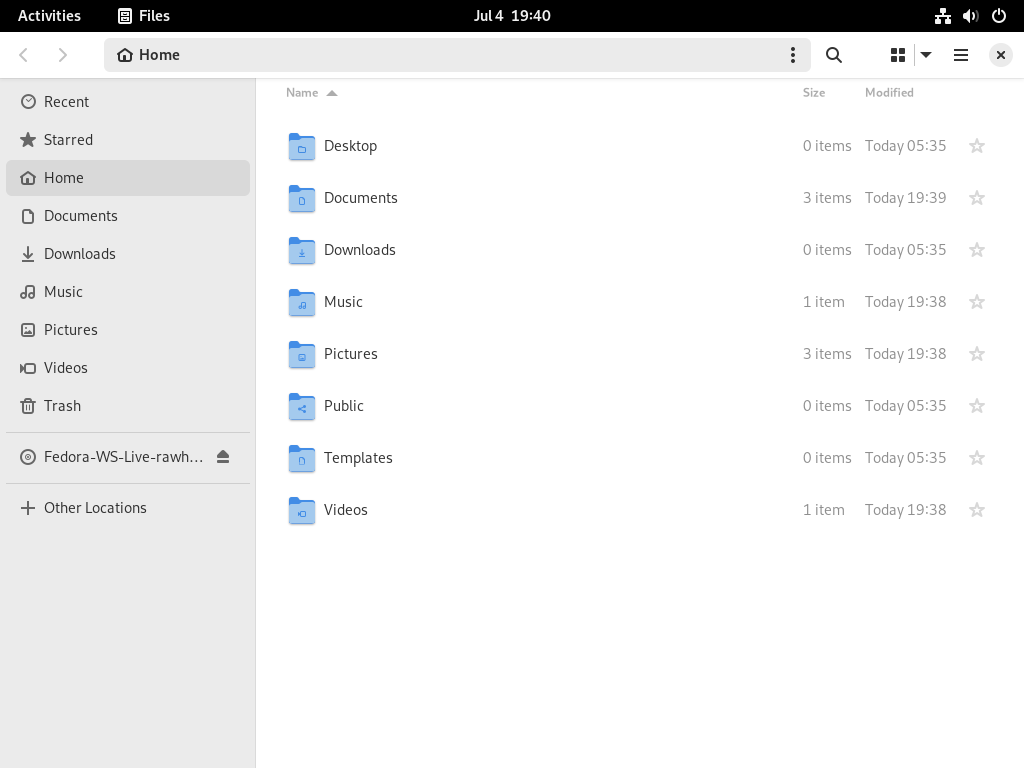Open the path bar three-dots menu
The image size is (1024, 768).
pyautogui.click(x=793, y=55)
